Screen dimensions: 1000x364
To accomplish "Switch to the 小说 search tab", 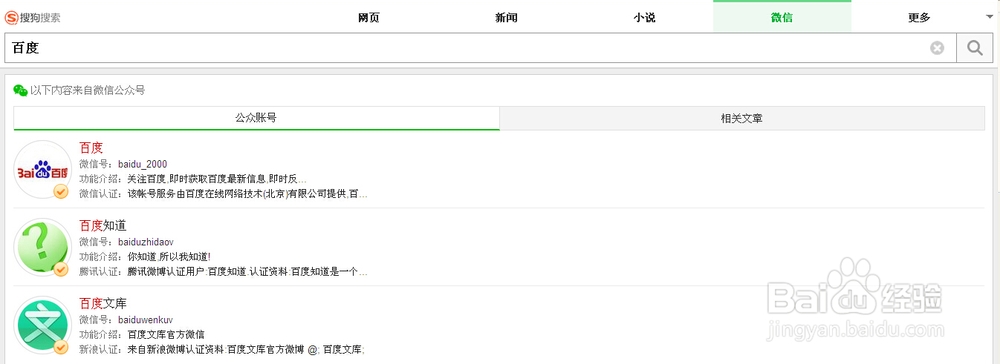I will 644,17.
